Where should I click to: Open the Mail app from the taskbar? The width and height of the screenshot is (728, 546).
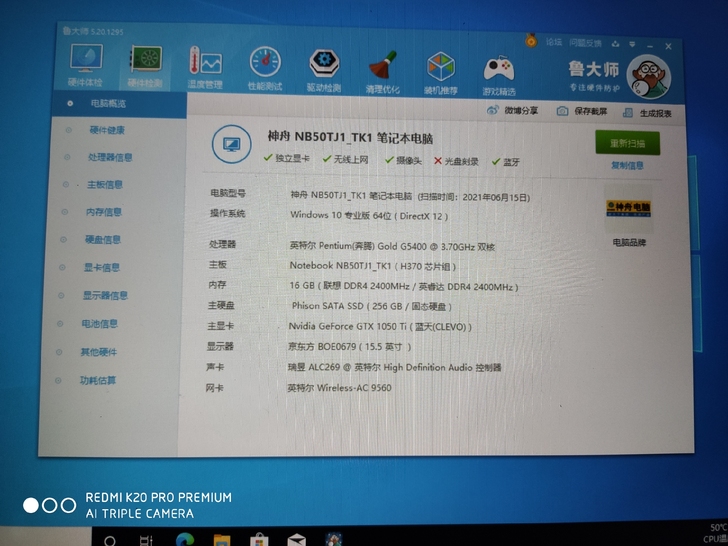[x=296, y=540]
